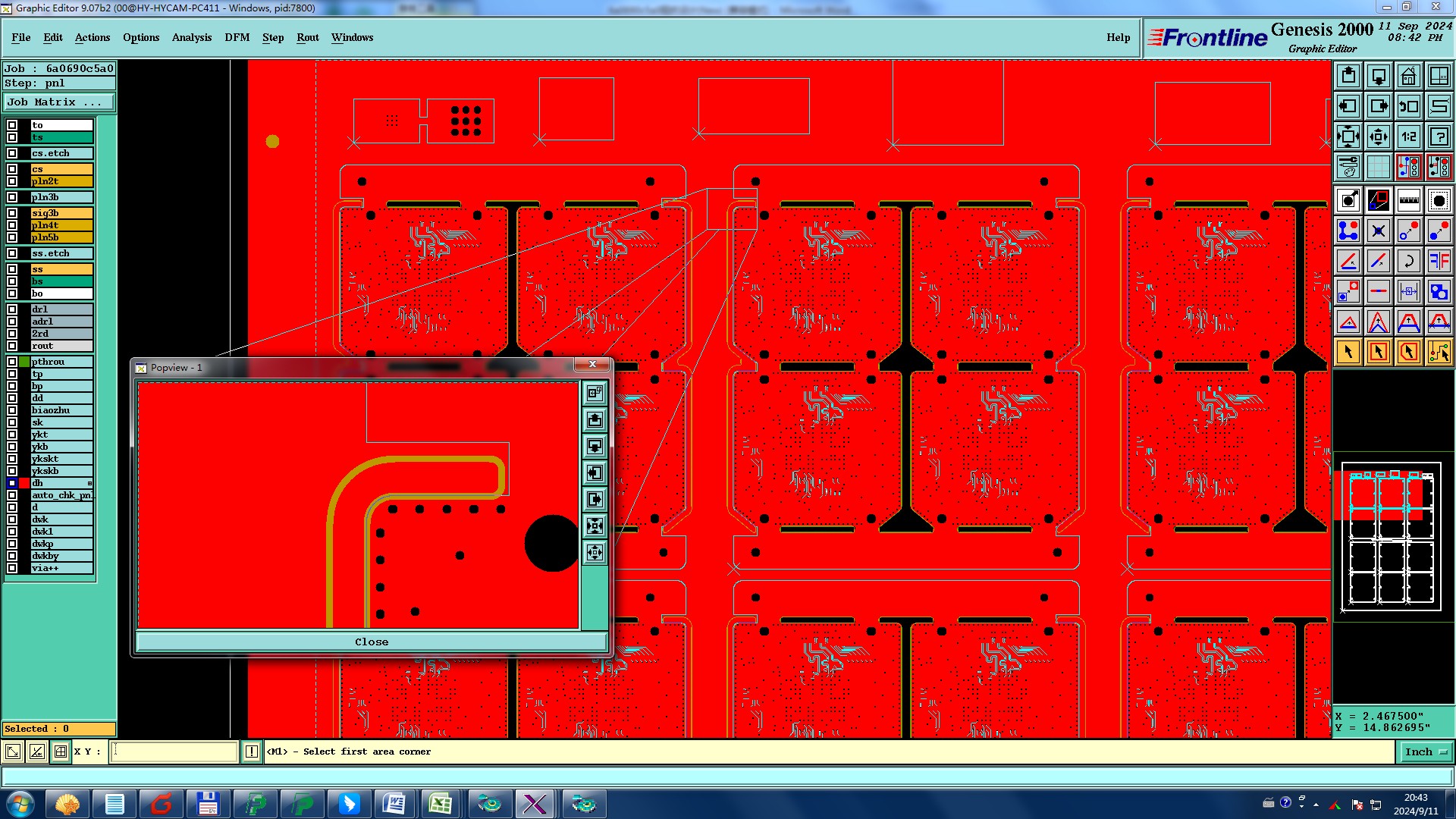Toggle the grid display icon
The width and height of the screenshot is (1456, 819).
click(x=1378, y=167)
